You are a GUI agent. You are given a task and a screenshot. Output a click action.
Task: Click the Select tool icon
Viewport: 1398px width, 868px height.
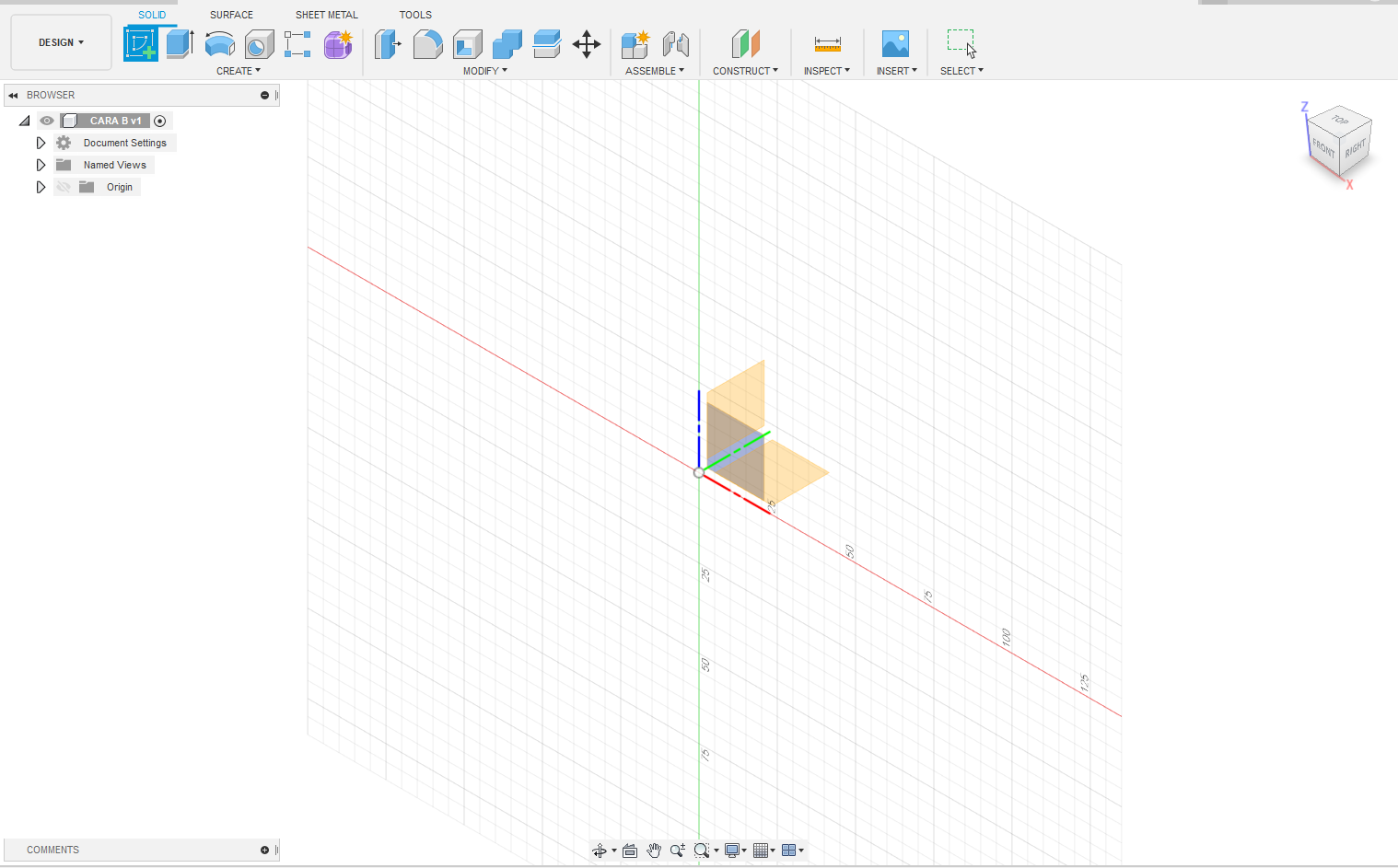click(961, 44)
